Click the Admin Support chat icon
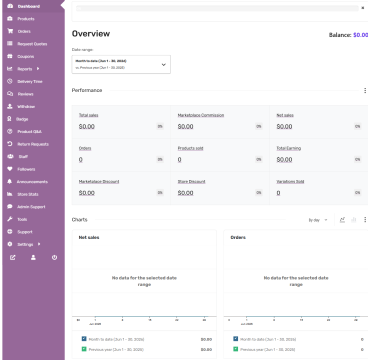368x360 pixels. click(10, 207)
